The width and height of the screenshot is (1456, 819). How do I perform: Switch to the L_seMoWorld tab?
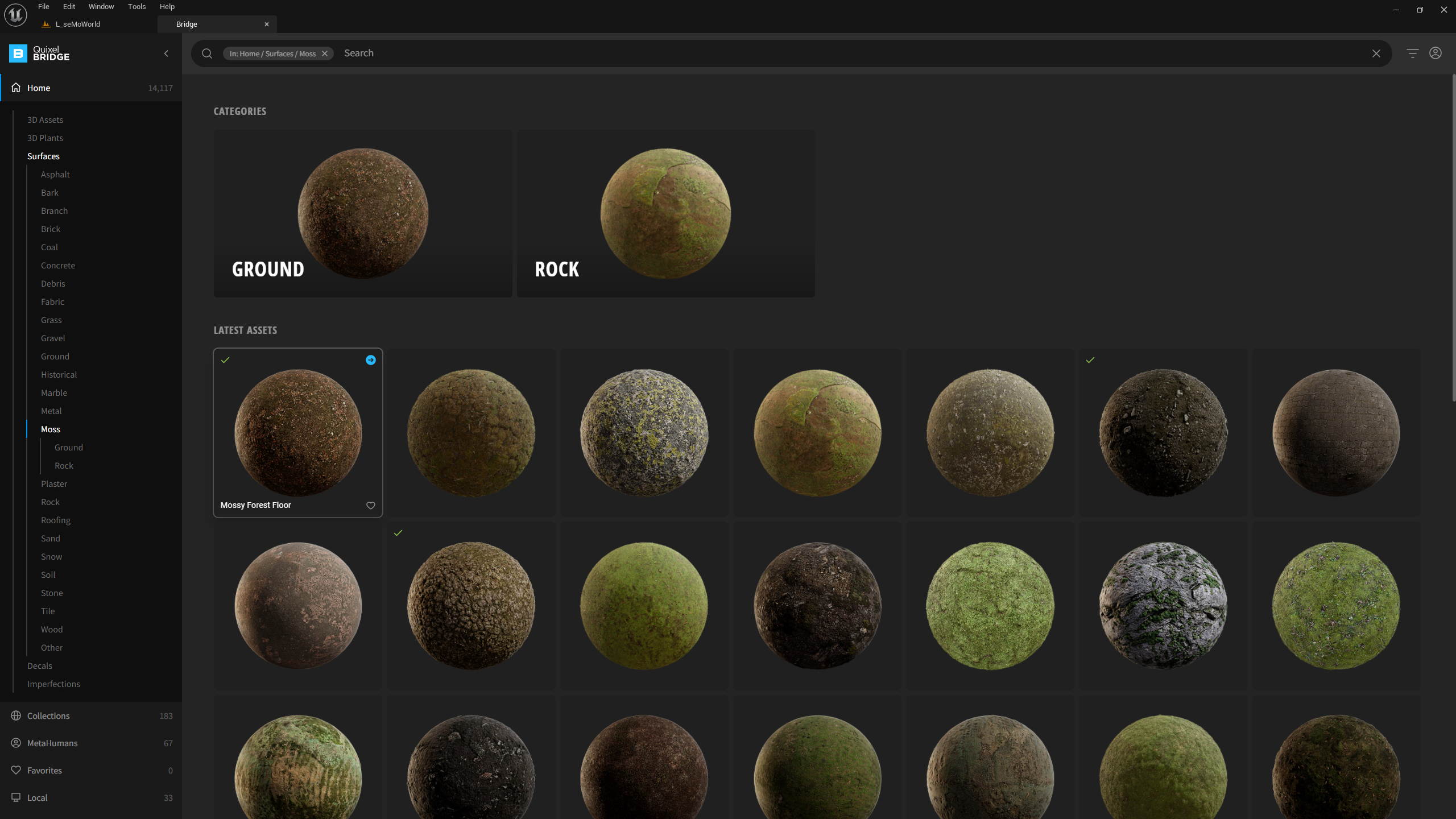pos(78,24)
